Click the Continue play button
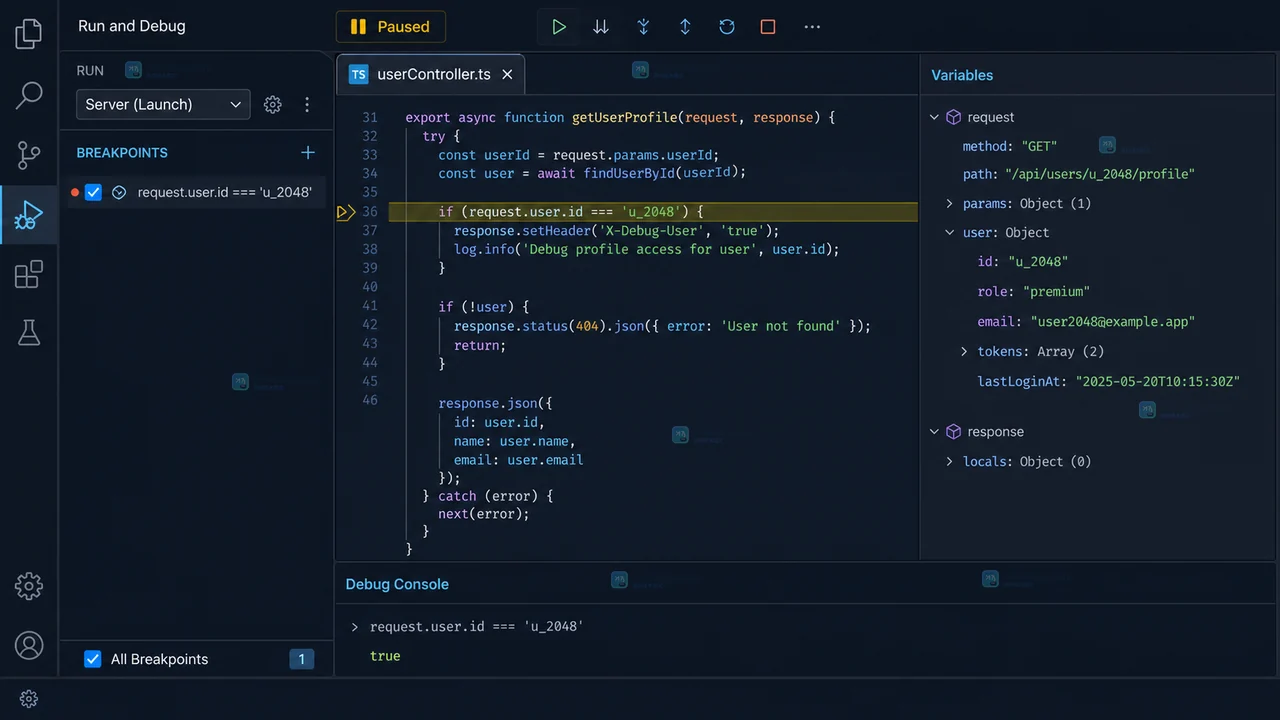1280x720 pixels. pyautogui.click(x=559, y=27)
